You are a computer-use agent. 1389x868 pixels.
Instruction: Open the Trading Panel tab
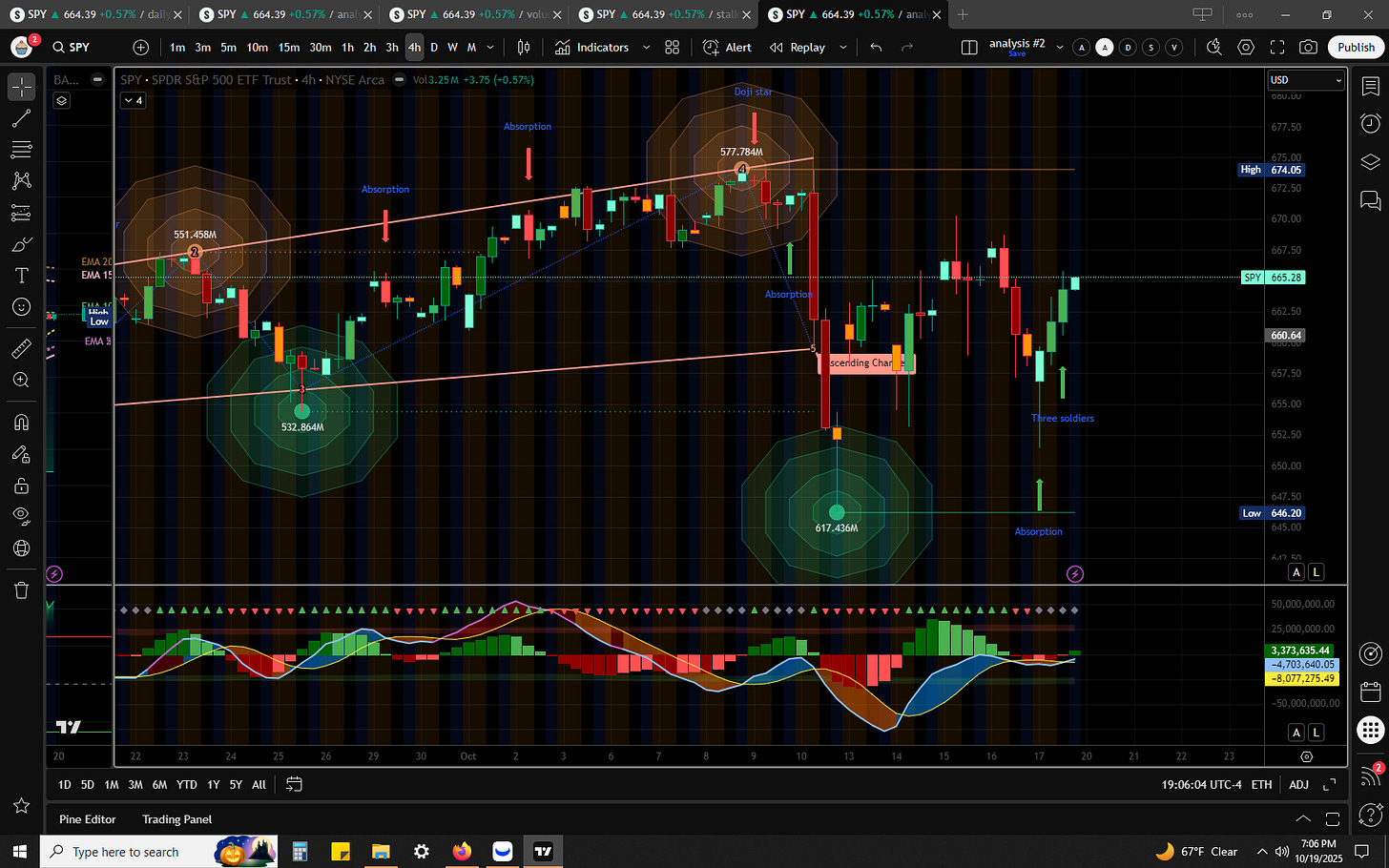pyautogui.click(x=177, y=819)
